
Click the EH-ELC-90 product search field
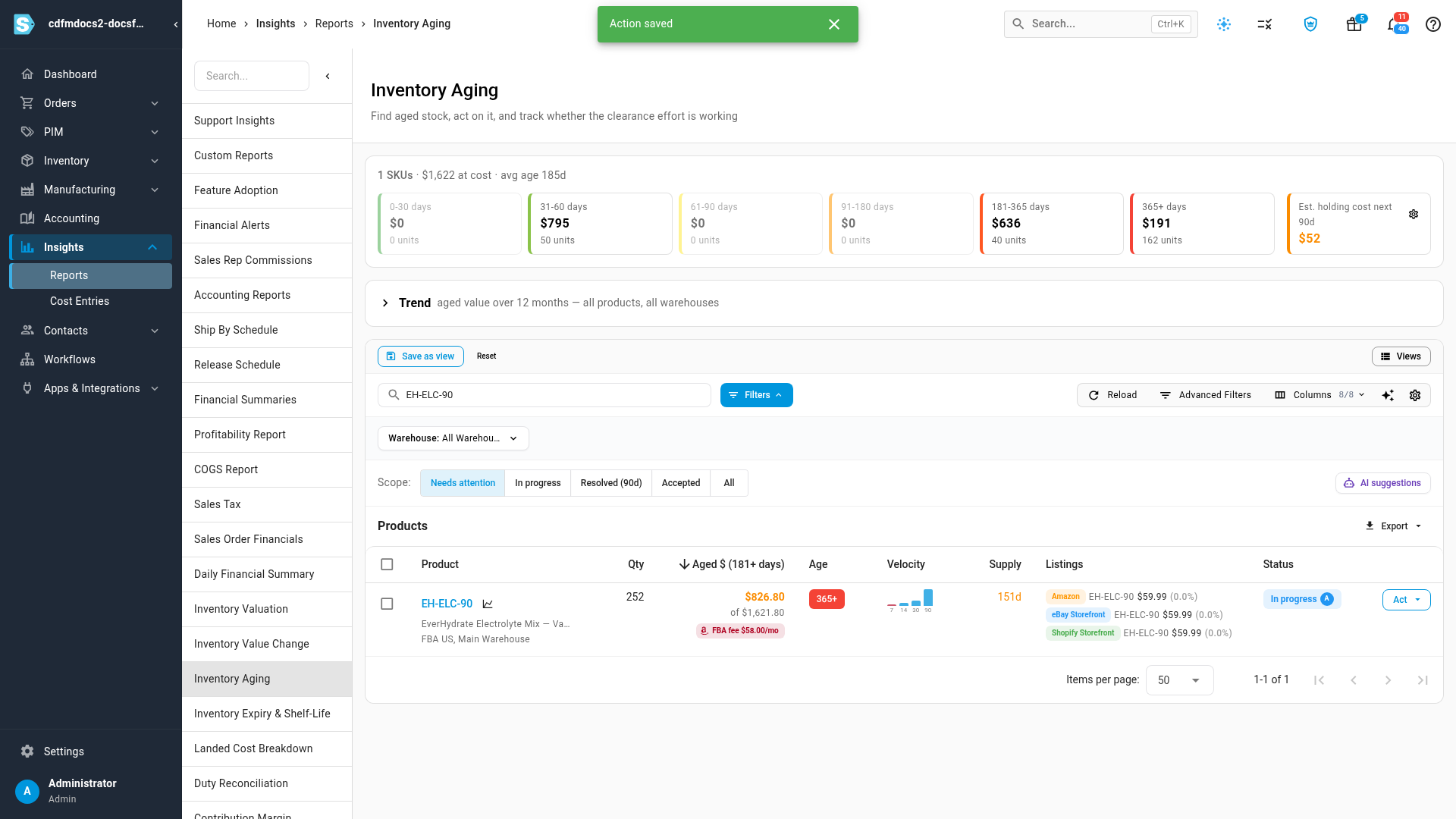click(x=544, y=395)
